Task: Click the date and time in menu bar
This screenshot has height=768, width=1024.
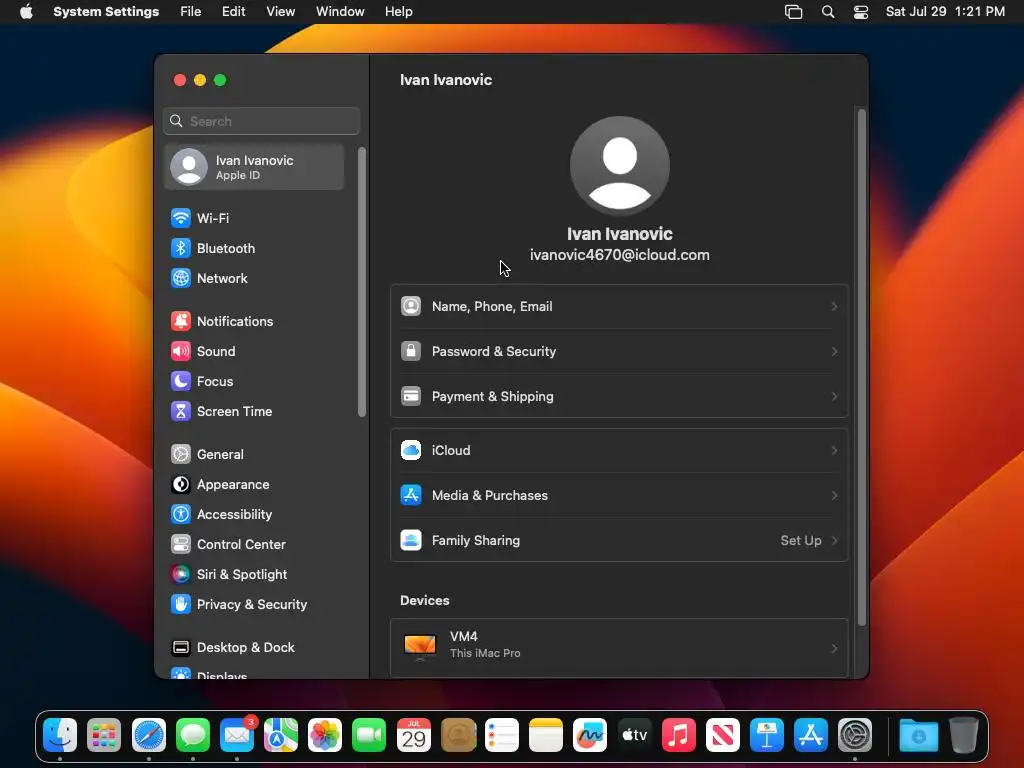Action: click(945, 12)
